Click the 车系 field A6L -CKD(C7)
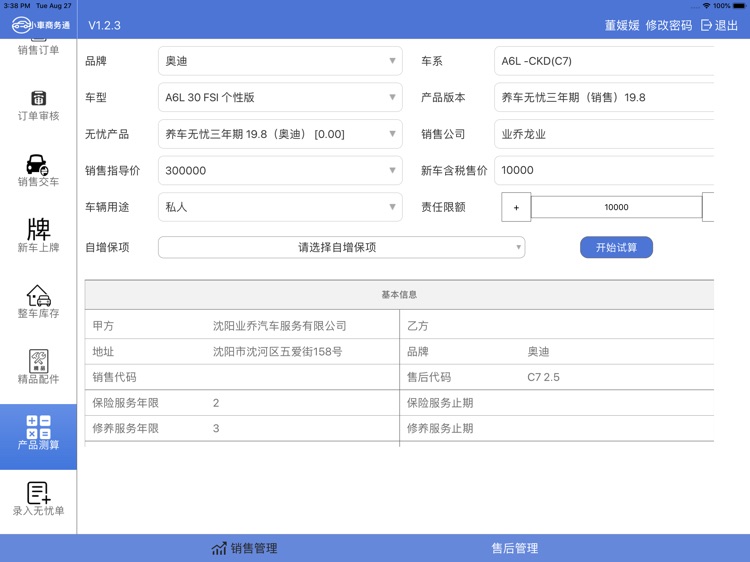The image size is (750, 562). click(604, 61)
